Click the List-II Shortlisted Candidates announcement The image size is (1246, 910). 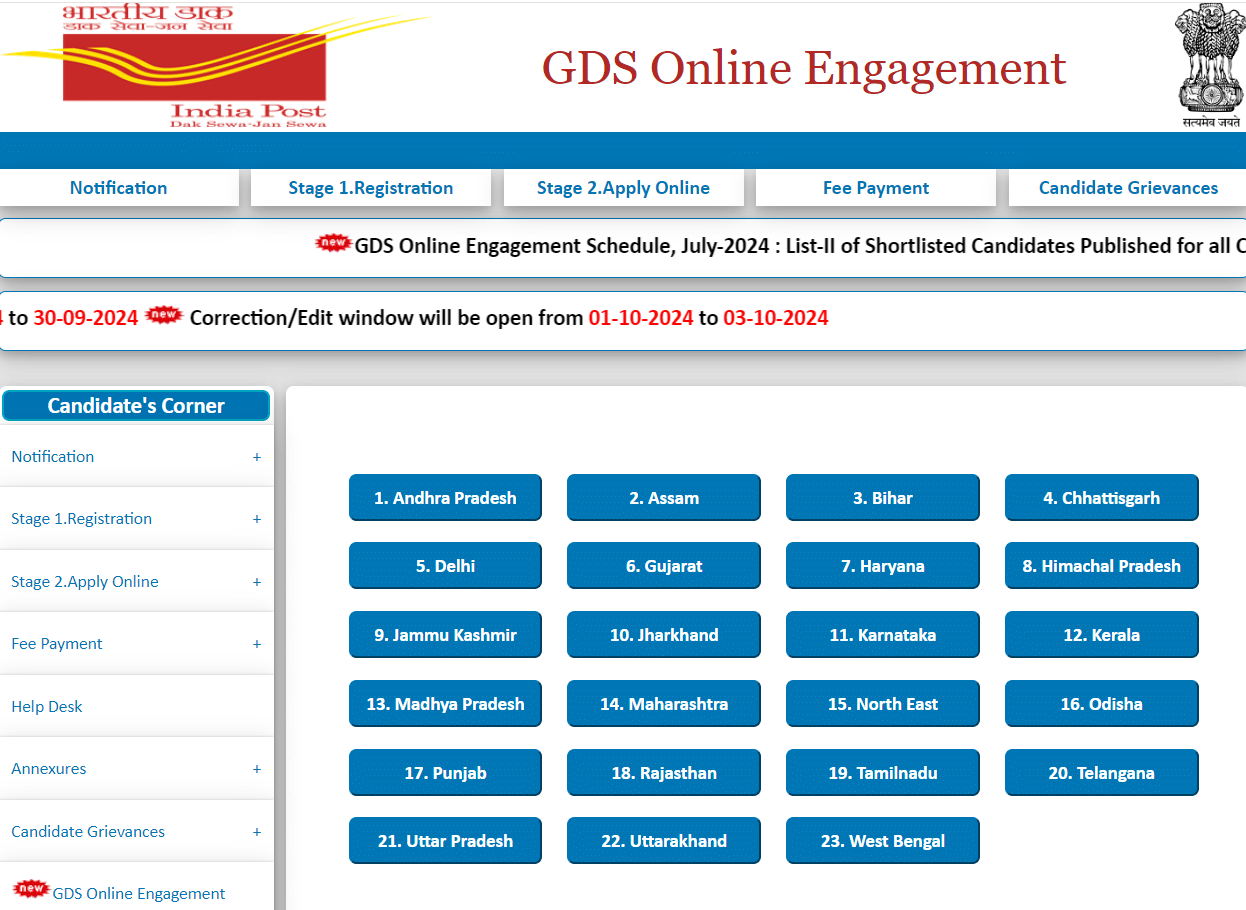point(800,246)
